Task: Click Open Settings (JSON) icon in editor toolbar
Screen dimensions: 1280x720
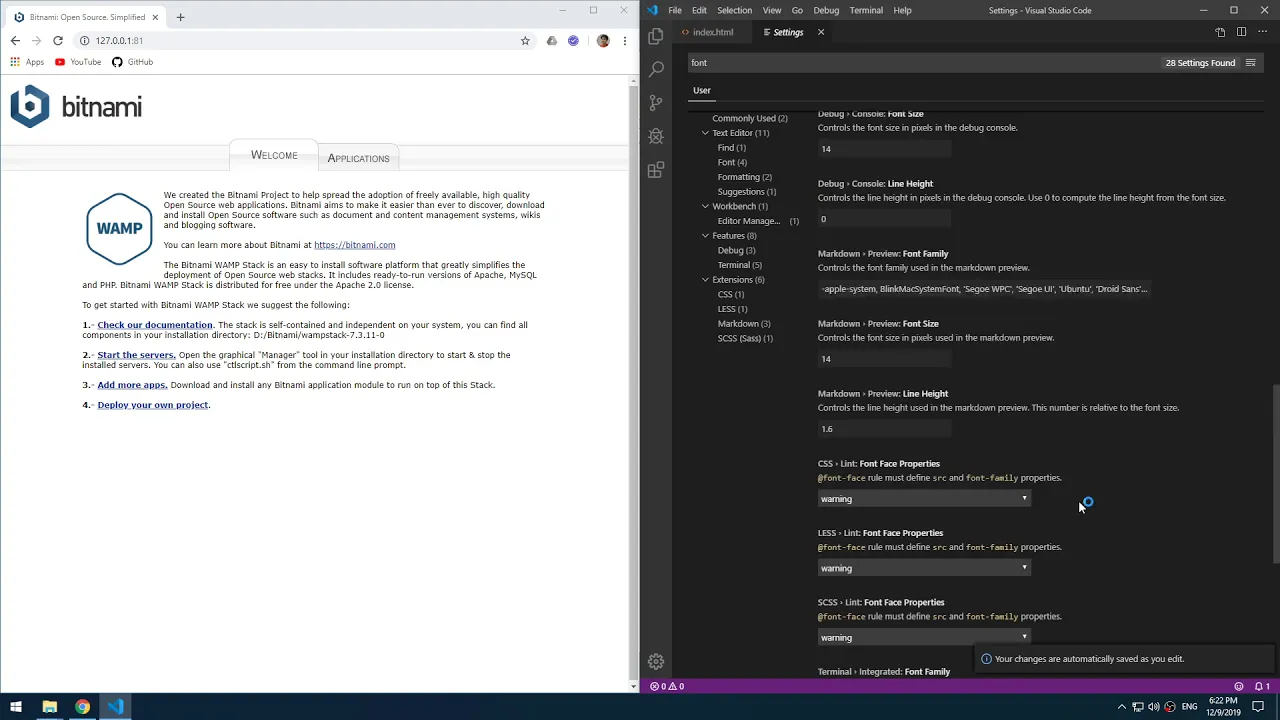Action: click(1220, 32)
